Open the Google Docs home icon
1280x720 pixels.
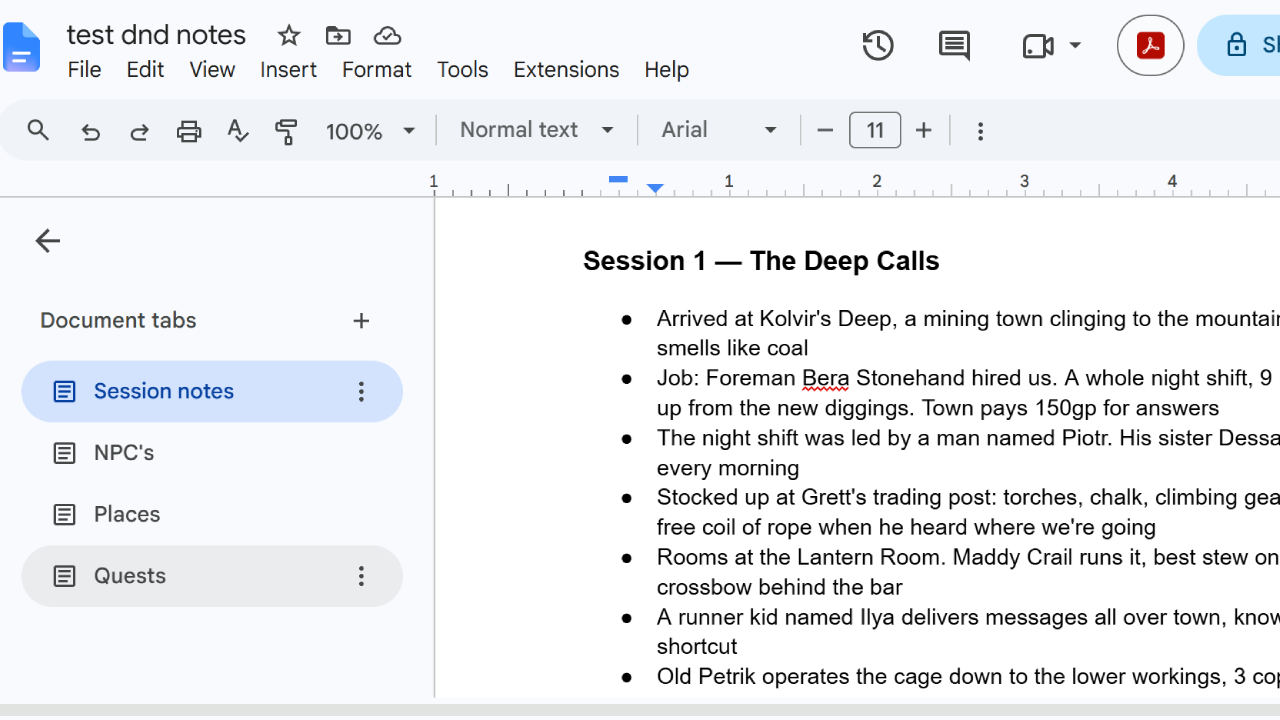(22, 47)
